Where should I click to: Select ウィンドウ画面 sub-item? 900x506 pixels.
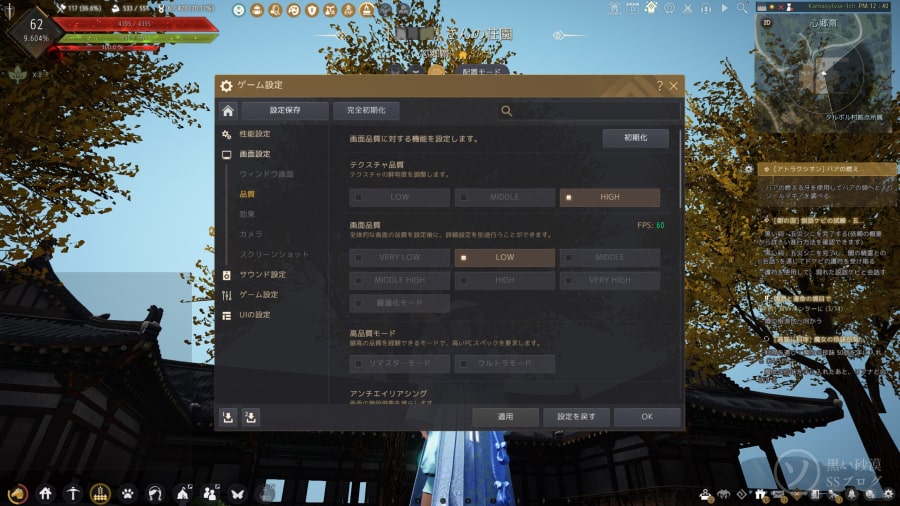pyautogui.click(x=266, y=174)
